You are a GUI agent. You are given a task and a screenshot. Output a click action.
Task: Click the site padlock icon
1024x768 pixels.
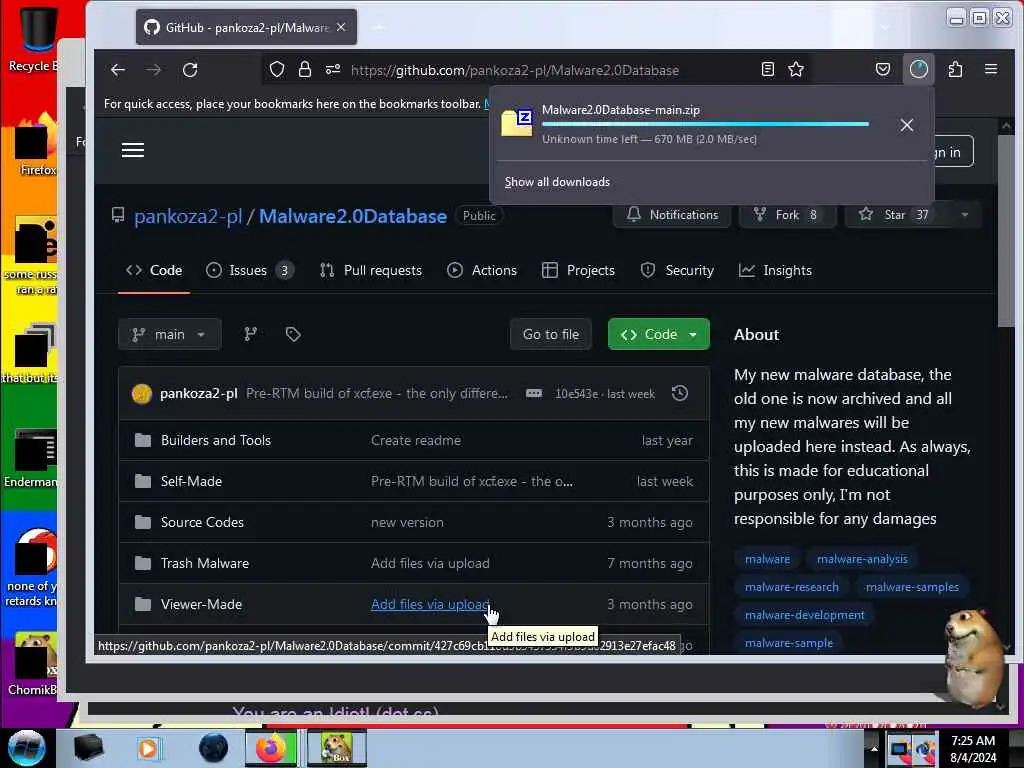(x=304, y=69)
